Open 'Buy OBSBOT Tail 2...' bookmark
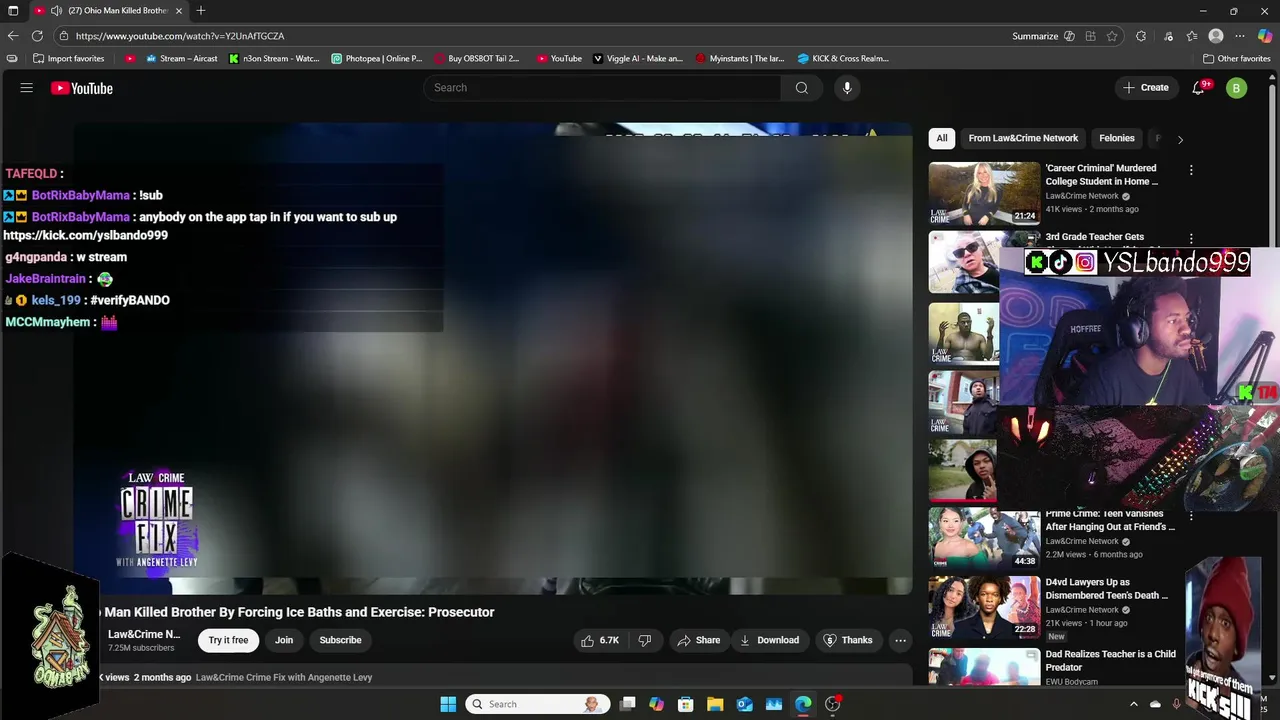 pos(477,59)
